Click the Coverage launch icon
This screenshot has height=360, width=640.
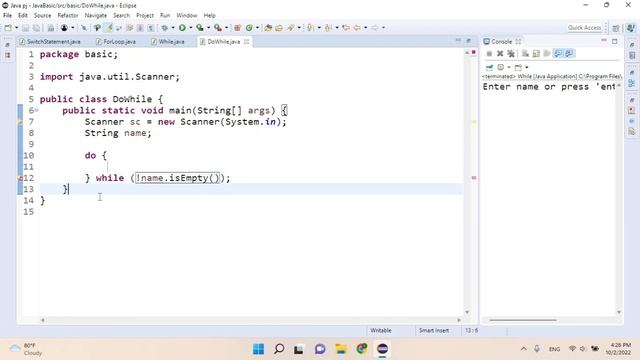[x=200, y=28]
